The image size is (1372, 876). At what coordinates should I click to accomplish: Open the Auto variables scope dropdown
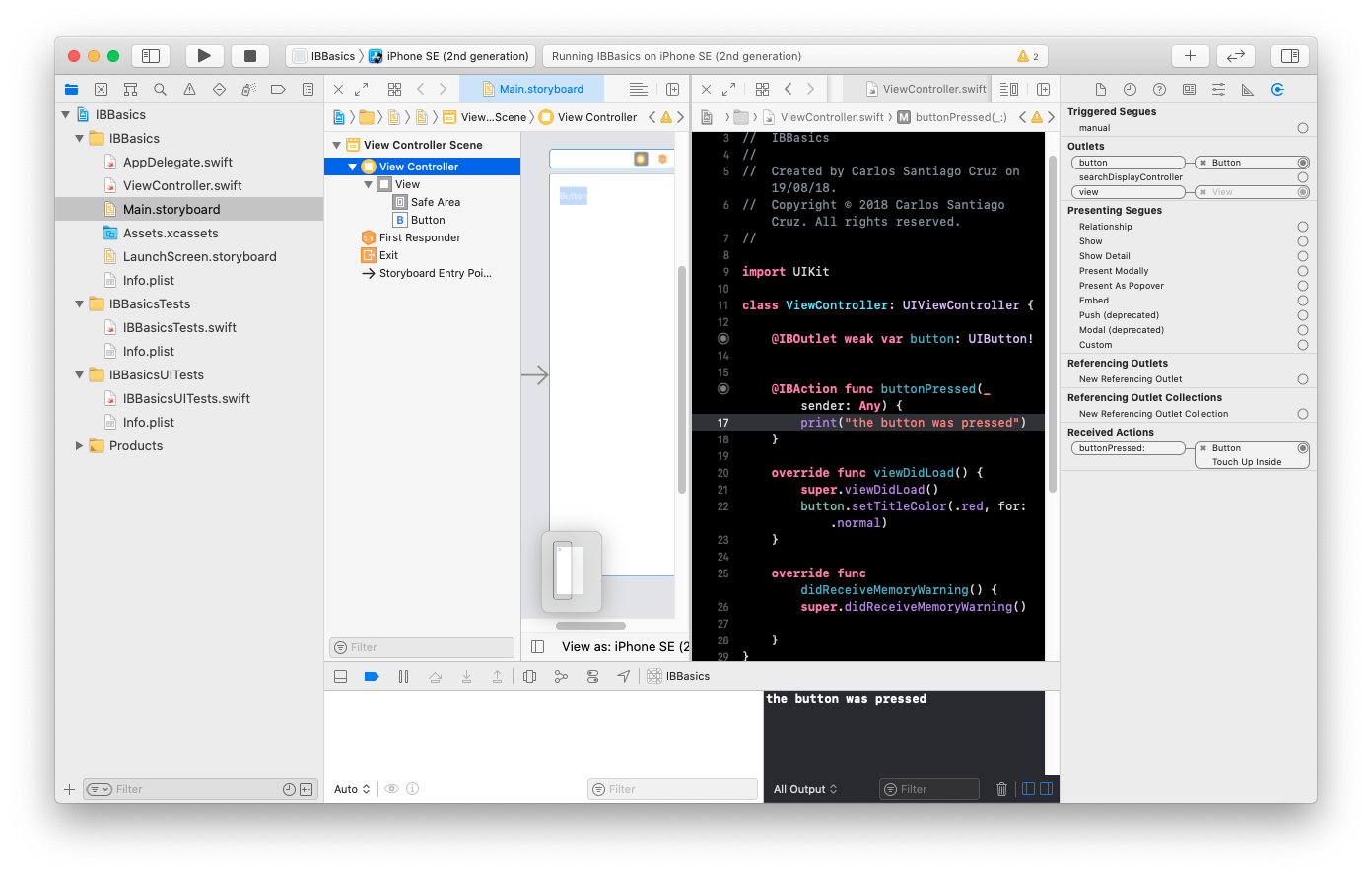point(352,789)
